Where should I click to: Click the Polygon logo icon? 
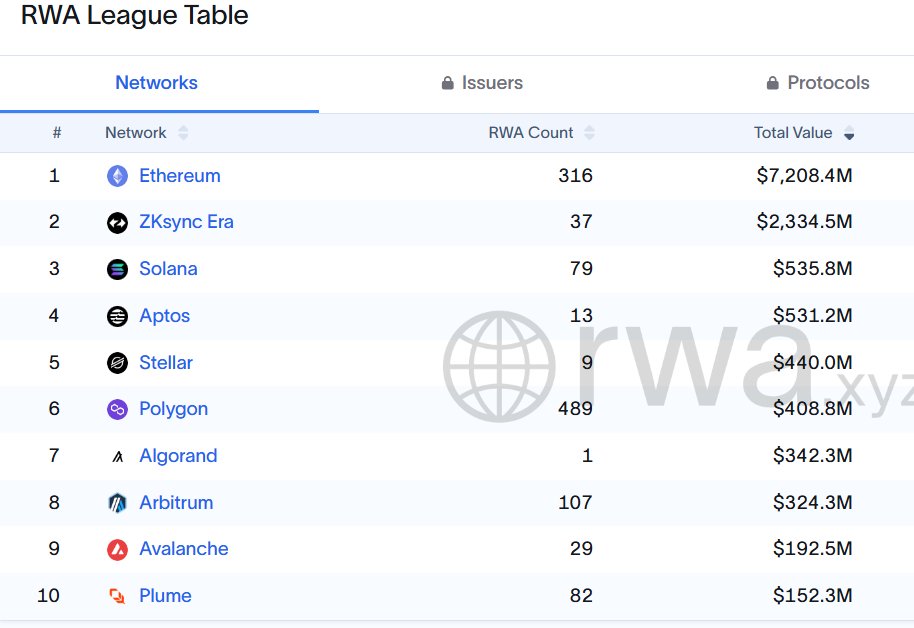click(x=117, y=409)
